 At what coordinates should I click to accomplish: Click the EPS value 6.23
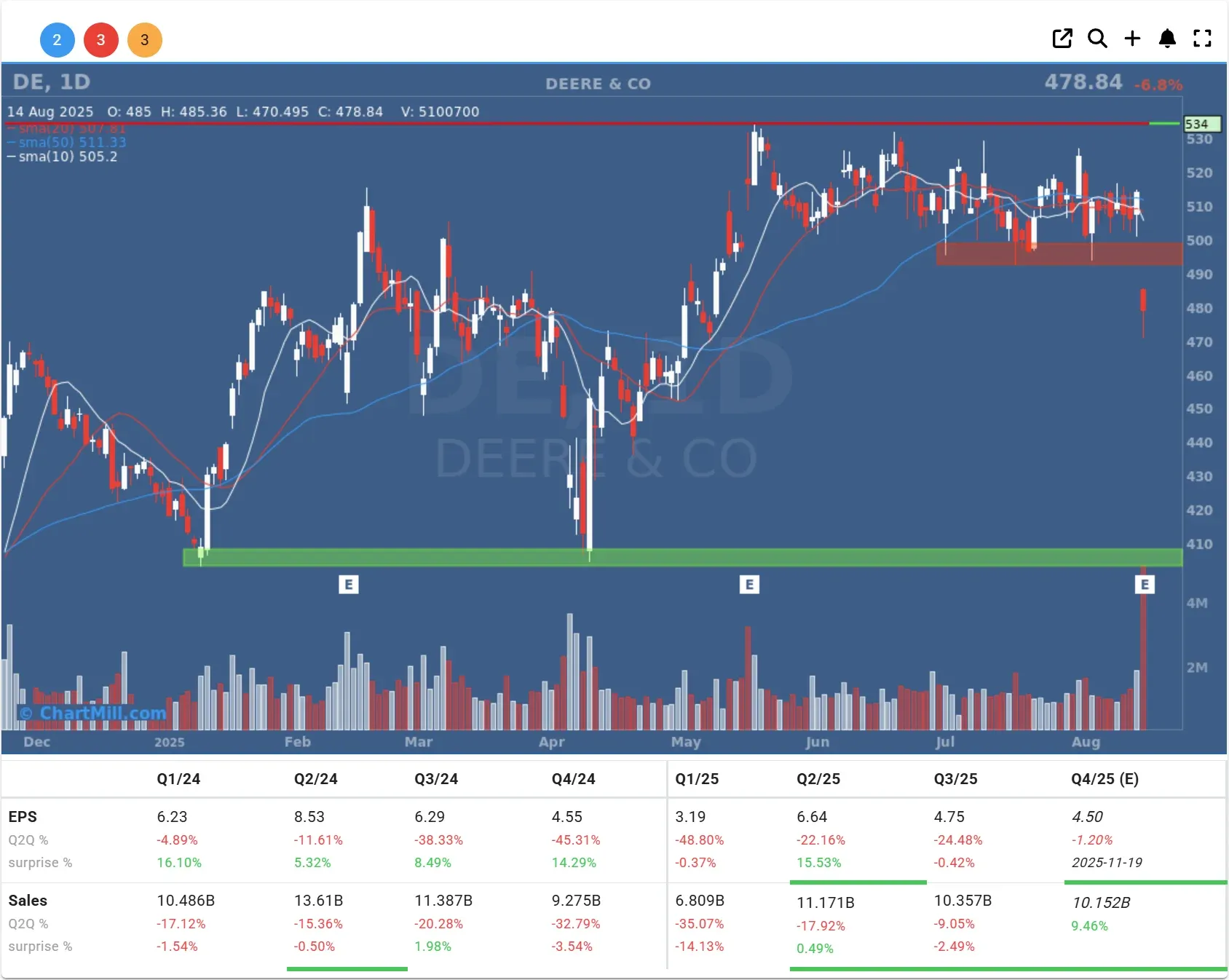173,817
